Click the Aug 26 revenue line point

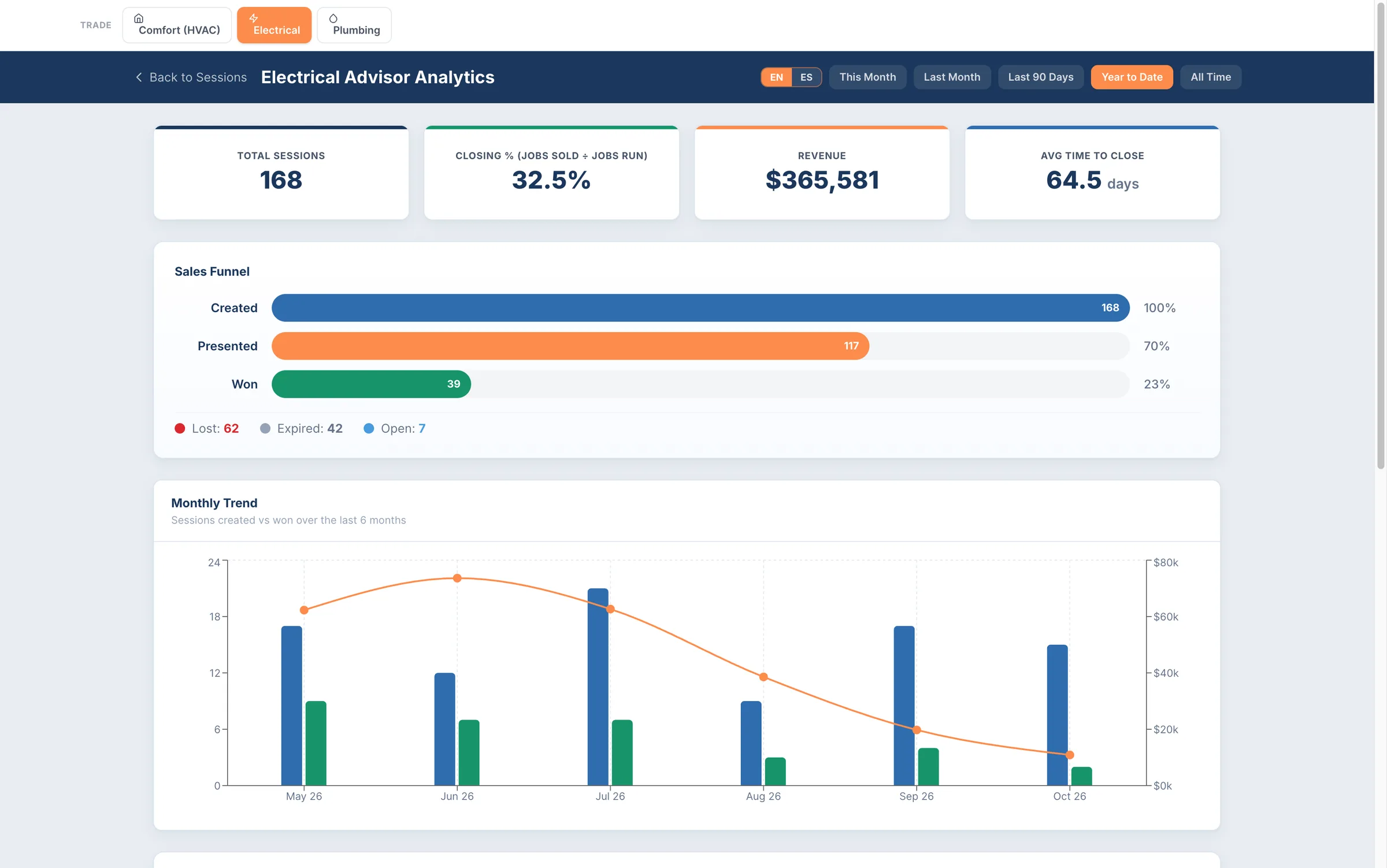coord(763,677)
